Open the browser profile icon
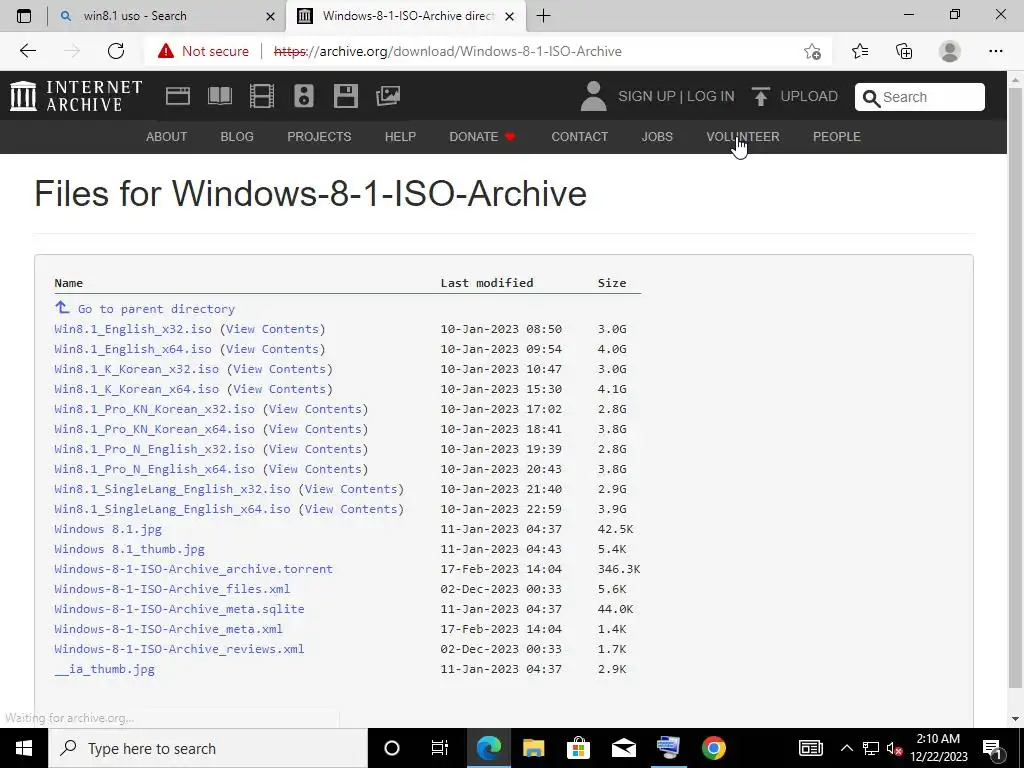 tap(950, 51)
